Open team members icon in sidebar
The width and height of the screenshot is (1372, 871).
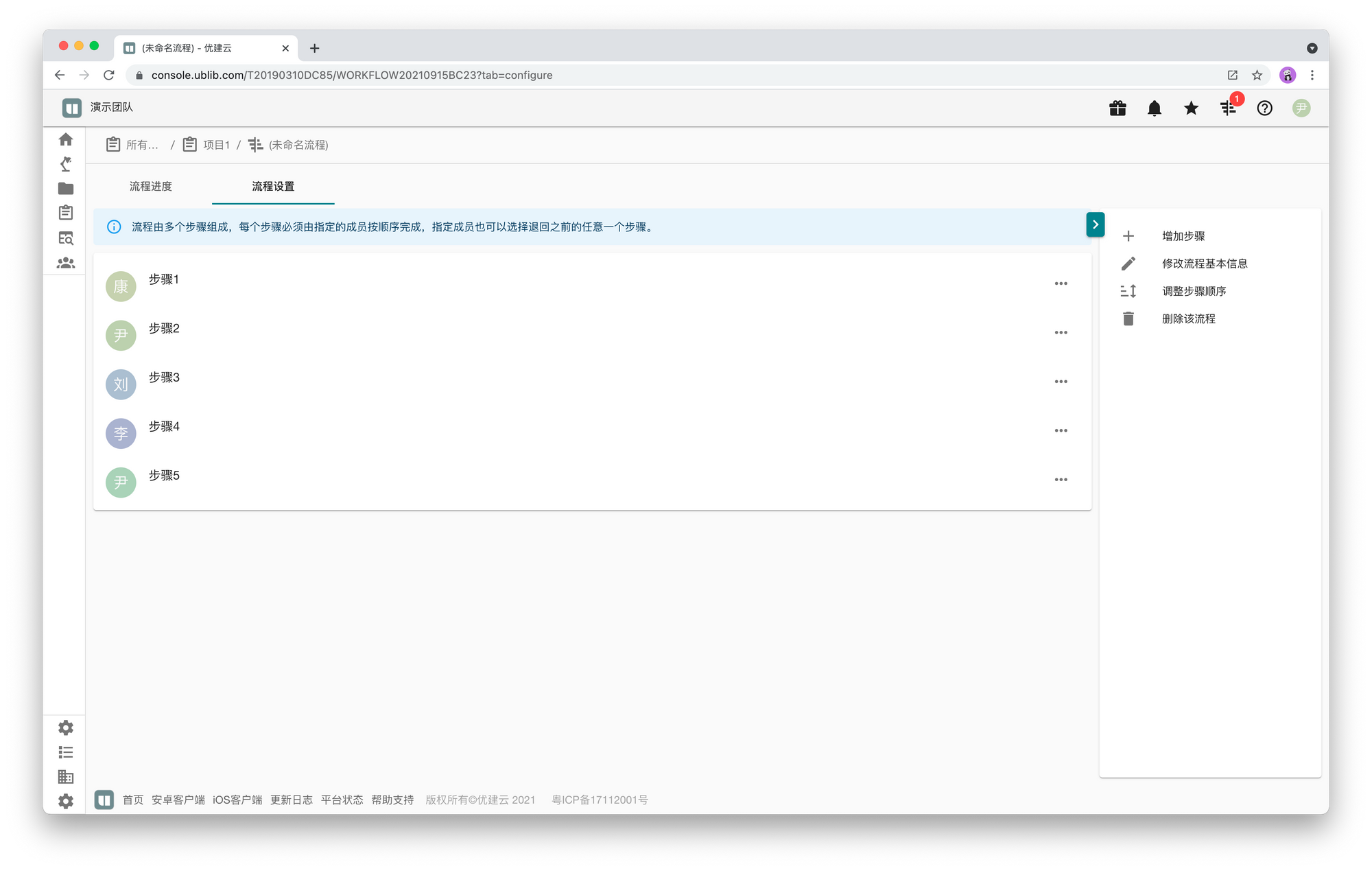[x=66, y=263]
